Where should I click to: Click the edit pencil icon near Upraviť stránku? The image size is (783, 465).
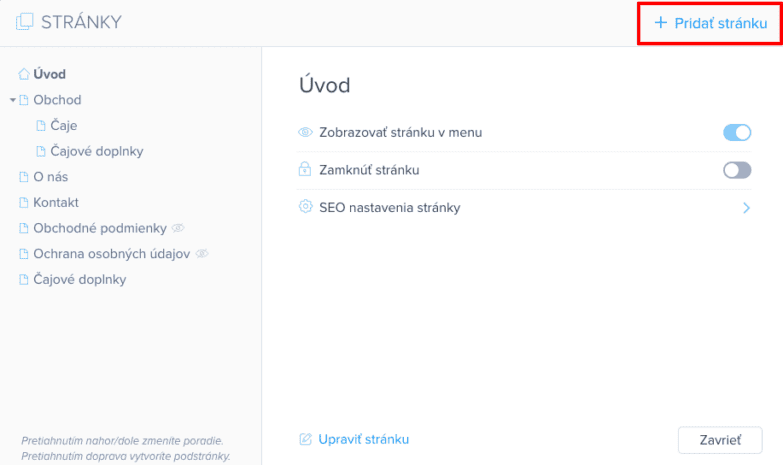306,440
